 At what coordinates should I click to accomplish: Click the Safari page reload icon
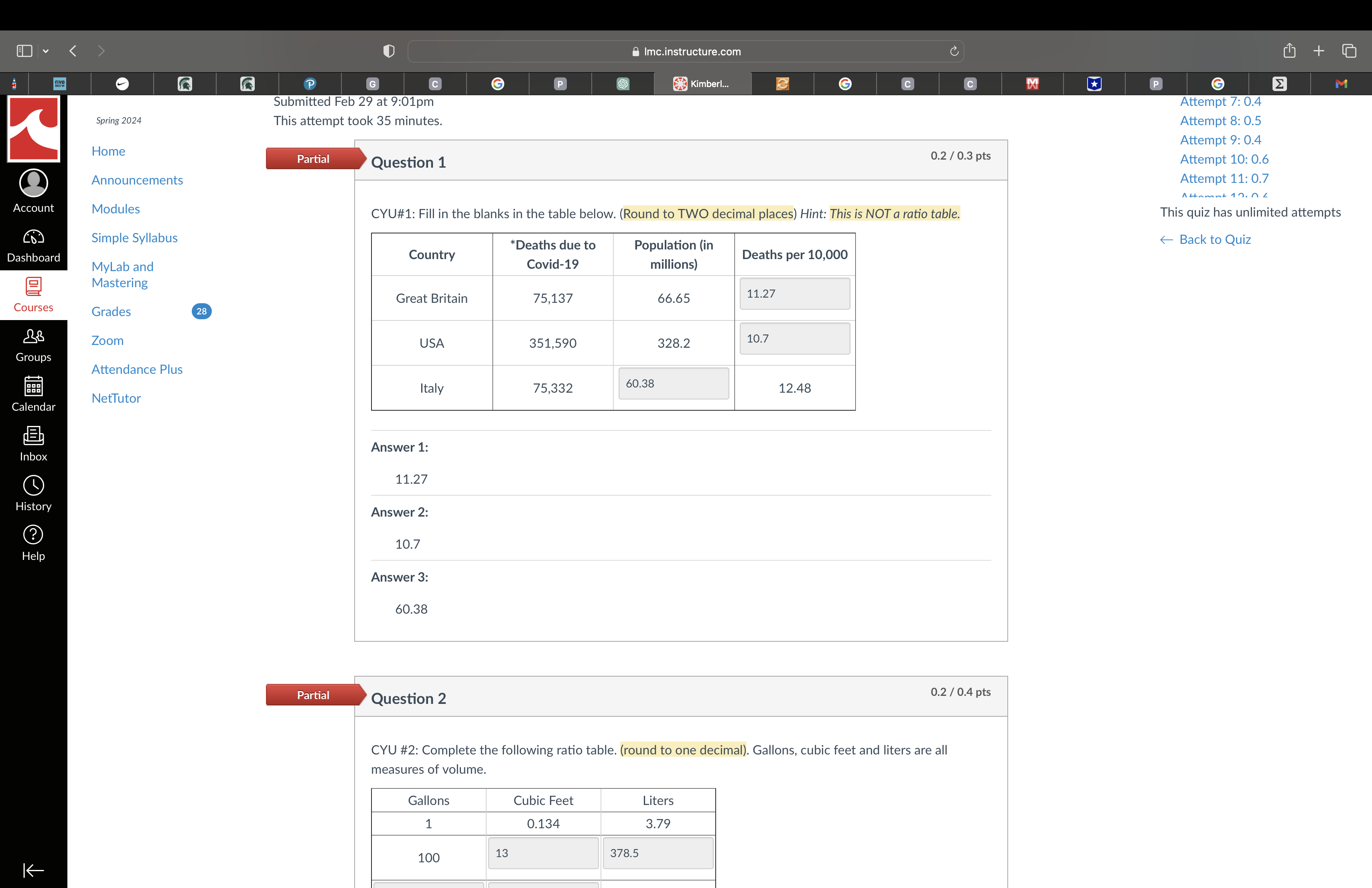[x=954, y=51]
